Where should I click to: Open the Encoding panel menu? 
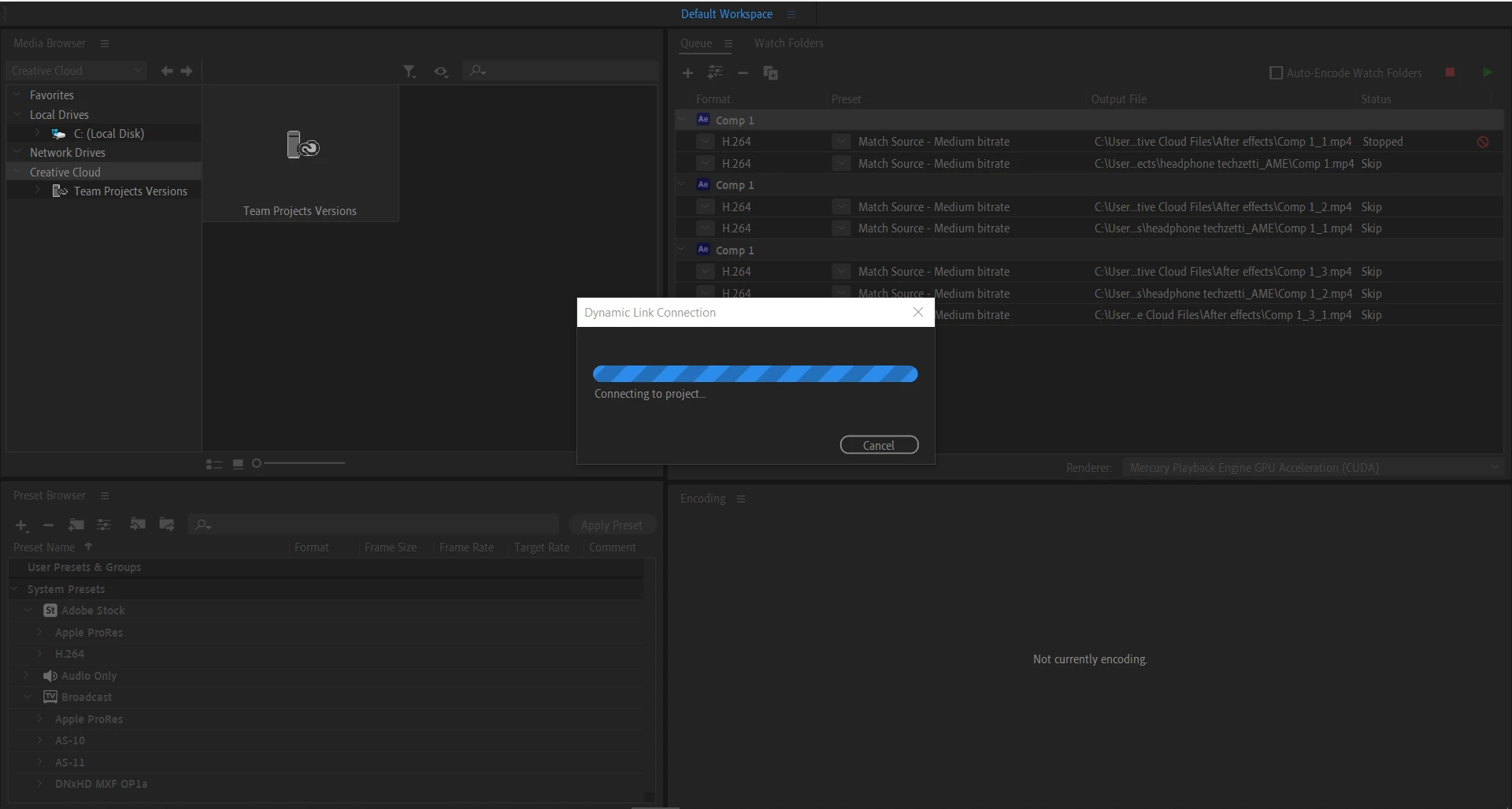click(741, 499)
